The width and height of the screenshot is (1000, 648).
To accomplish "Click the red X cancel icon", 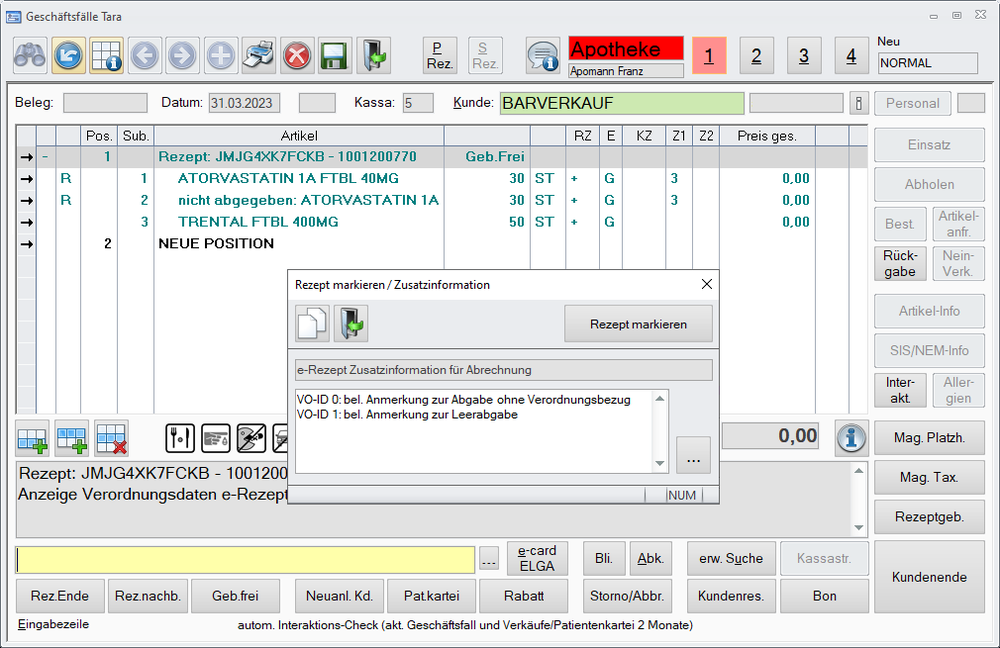I will click(x=297, y=55).
